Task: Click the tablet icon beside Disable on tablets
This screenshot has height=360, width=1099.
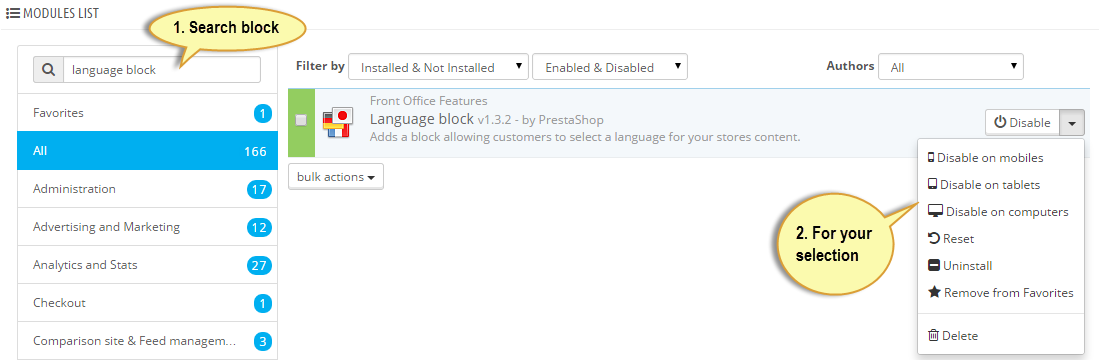Action: coord(932,185)
